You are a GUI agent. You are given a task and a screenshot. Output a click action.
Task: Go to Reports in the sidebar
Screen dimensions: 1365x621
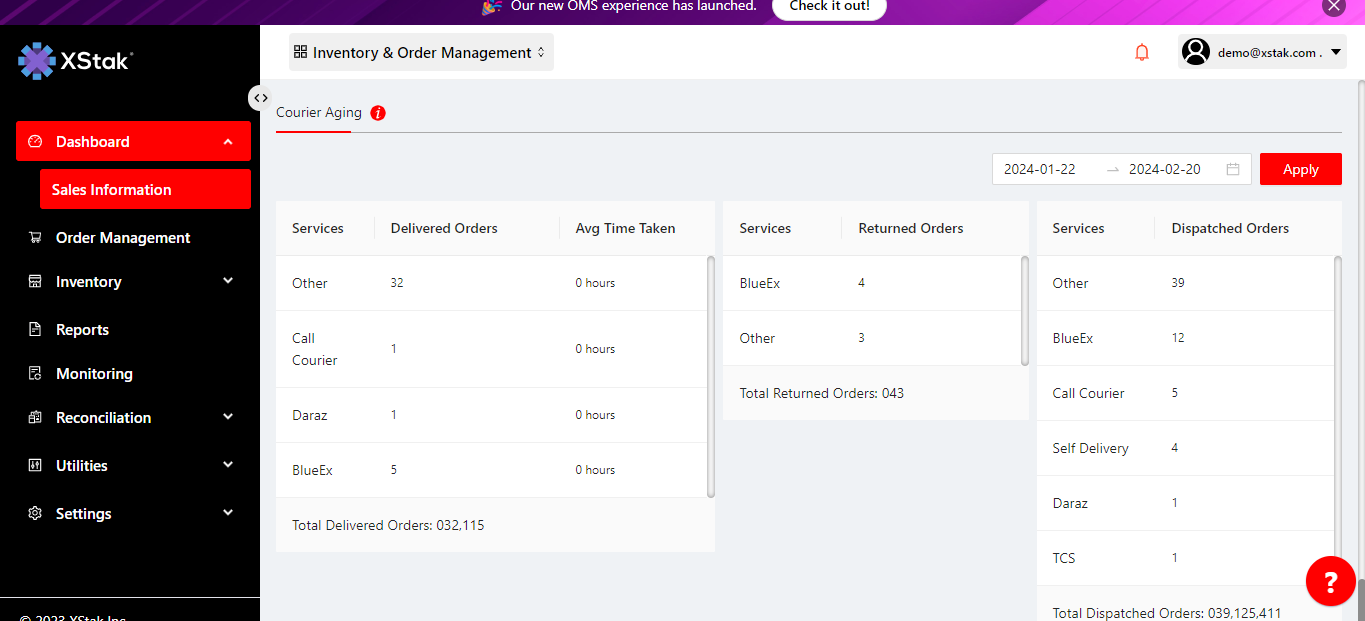pyautogui.click(x=82, y=330)
